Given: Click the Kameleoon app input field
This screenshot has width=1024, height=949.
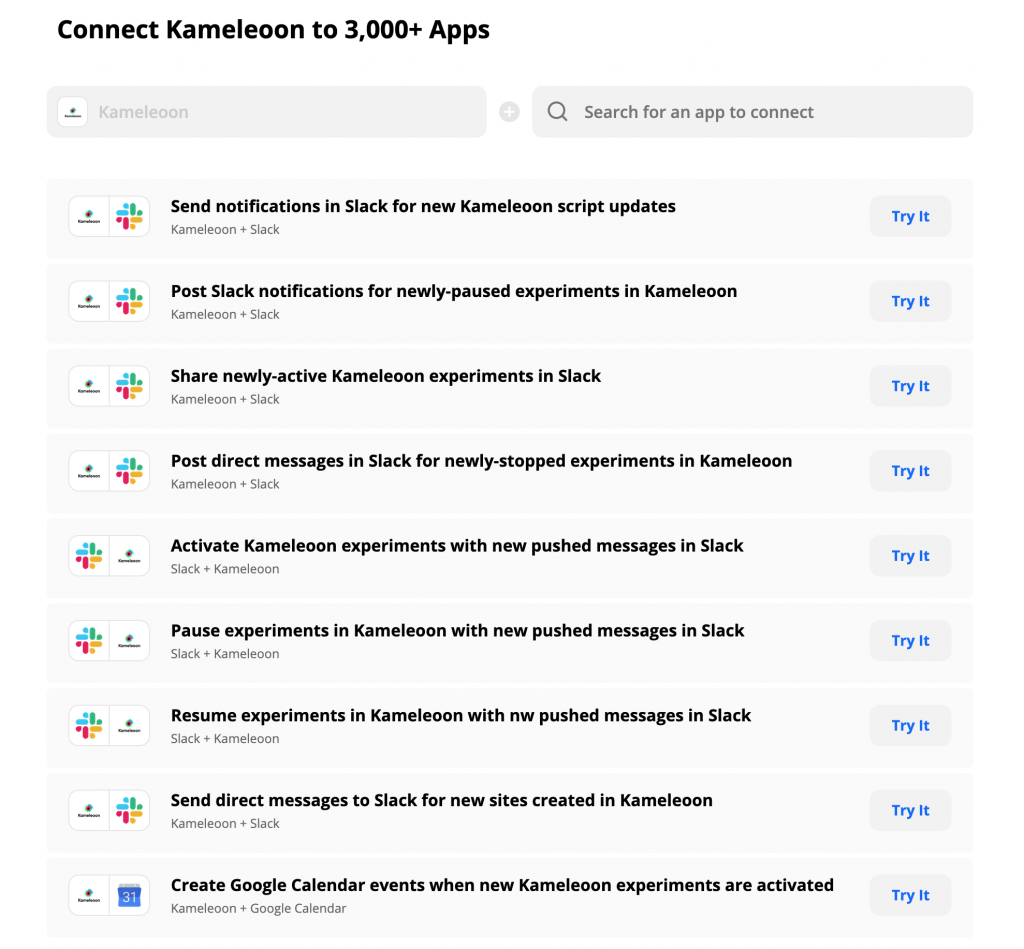Looking at the screenshot, I should click(266, 112).
